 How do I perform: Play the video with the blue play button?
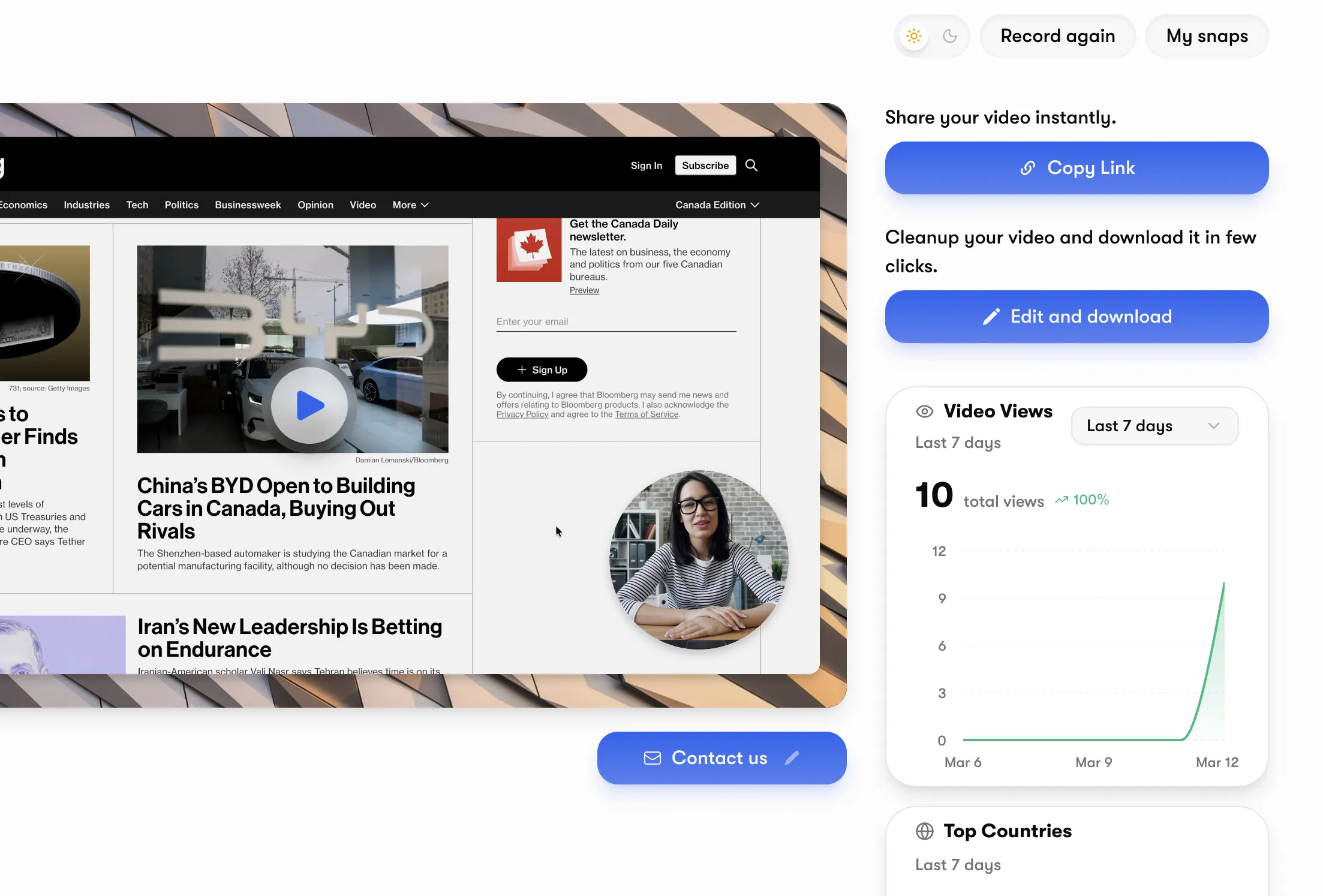309,405
